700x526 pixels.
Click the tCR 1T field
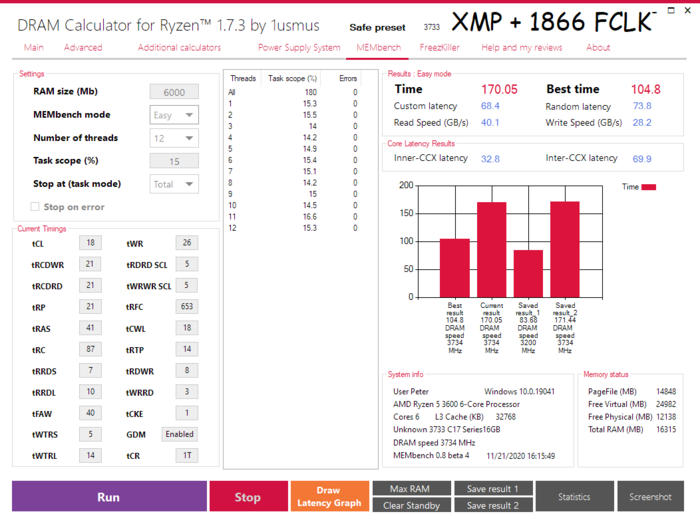pyautogui.click(x=187, y=455)
